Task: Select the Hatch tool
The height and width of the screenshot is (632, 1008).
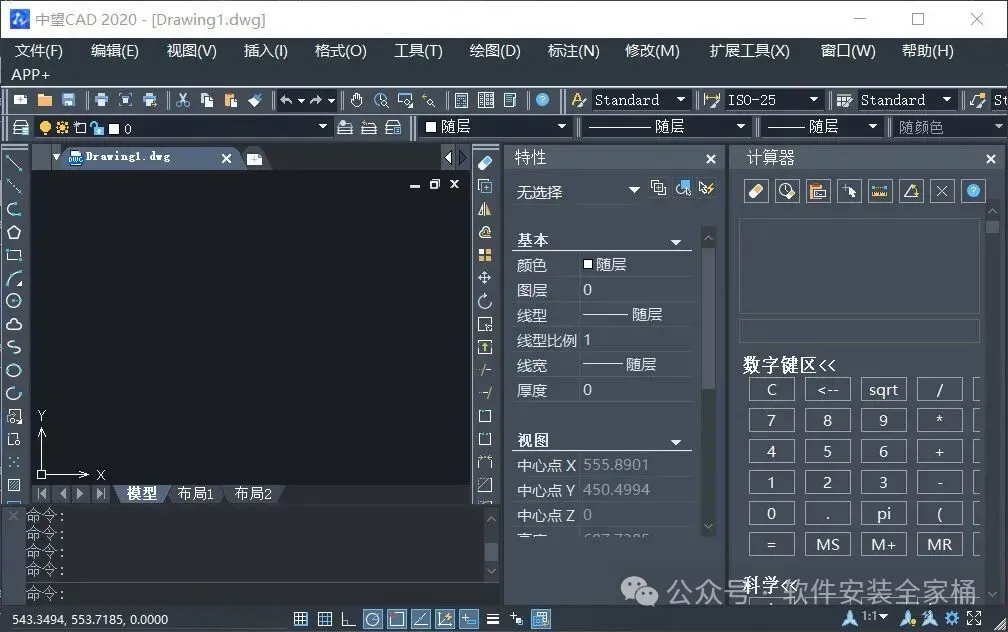Action: click(14, 485)
